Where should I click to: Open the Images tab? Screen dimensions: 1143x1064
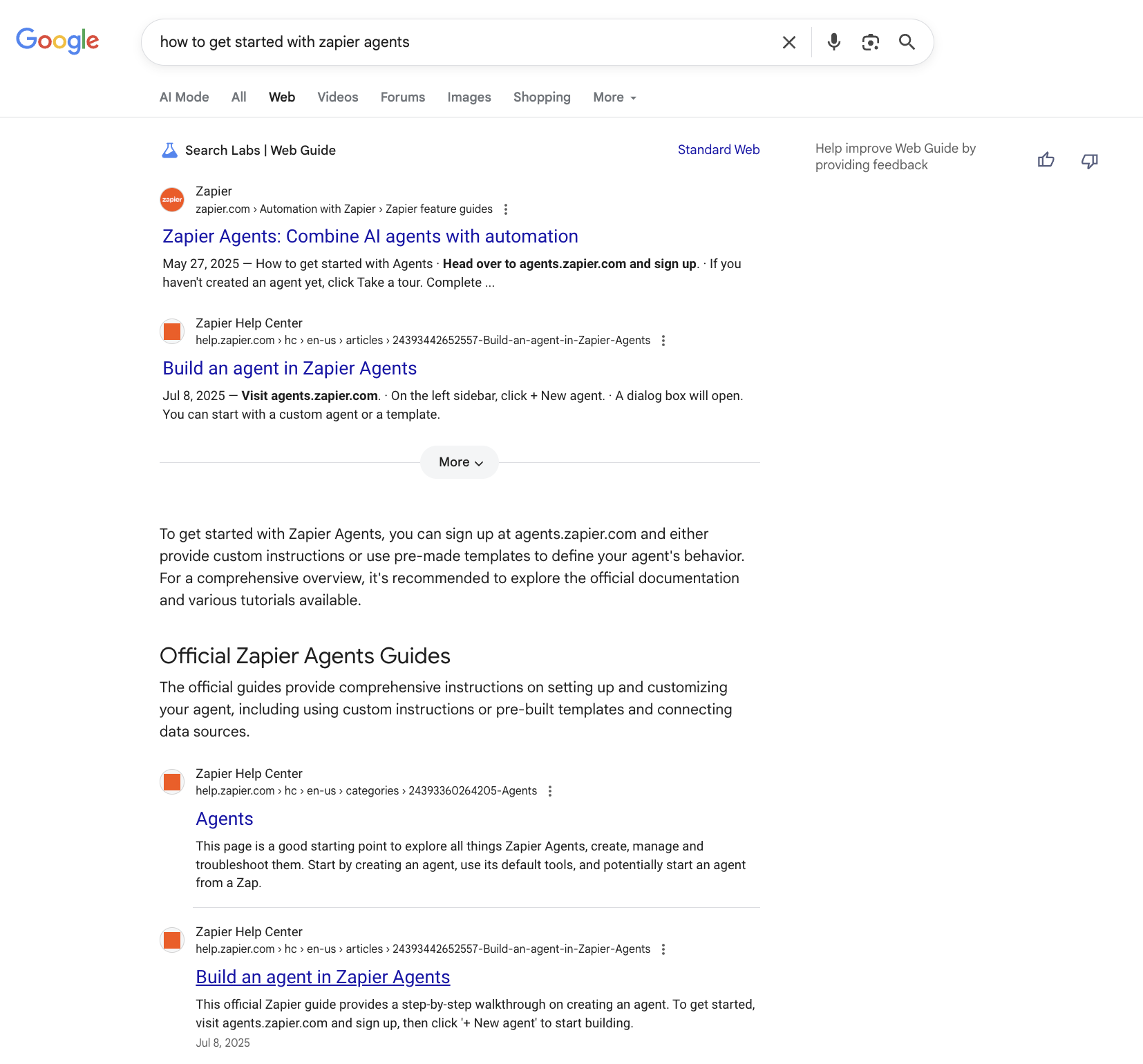click(x=469, y=97)
